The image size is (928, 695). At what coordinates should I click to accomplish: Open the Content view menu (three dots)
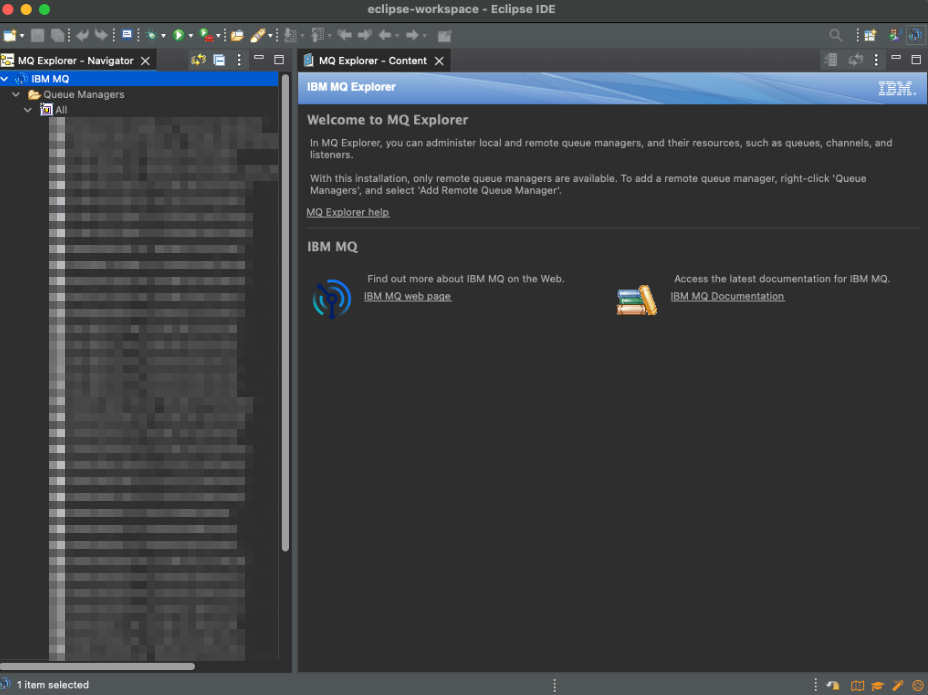tap(877, 60)
